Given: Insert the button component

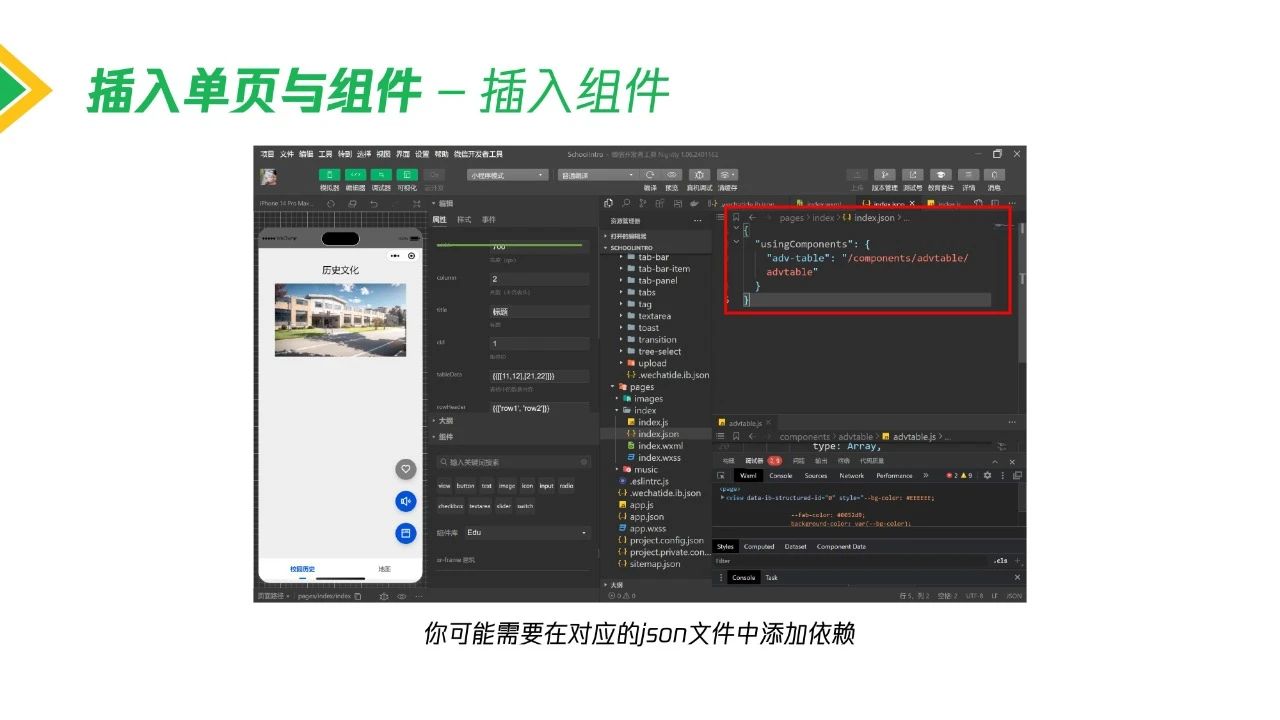Looking at the screenshot, I should click(x=466, y=486).
